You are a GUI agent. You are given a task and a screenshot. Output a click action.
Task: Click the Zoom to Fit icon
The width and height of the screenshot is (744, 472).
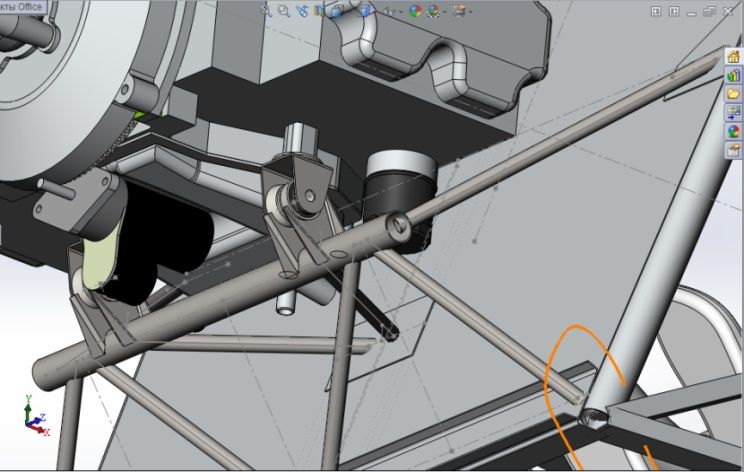pos(266,11)
